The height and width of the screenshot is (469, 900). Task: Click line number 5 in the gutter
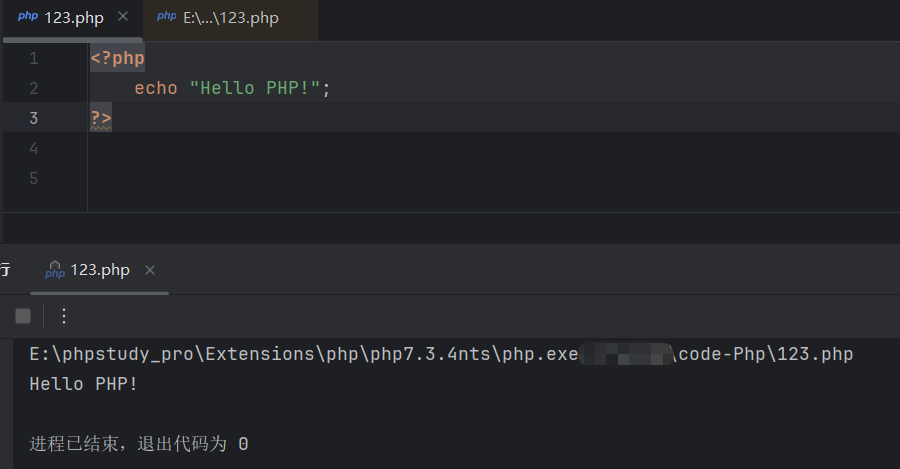click(x=33, y=179)
